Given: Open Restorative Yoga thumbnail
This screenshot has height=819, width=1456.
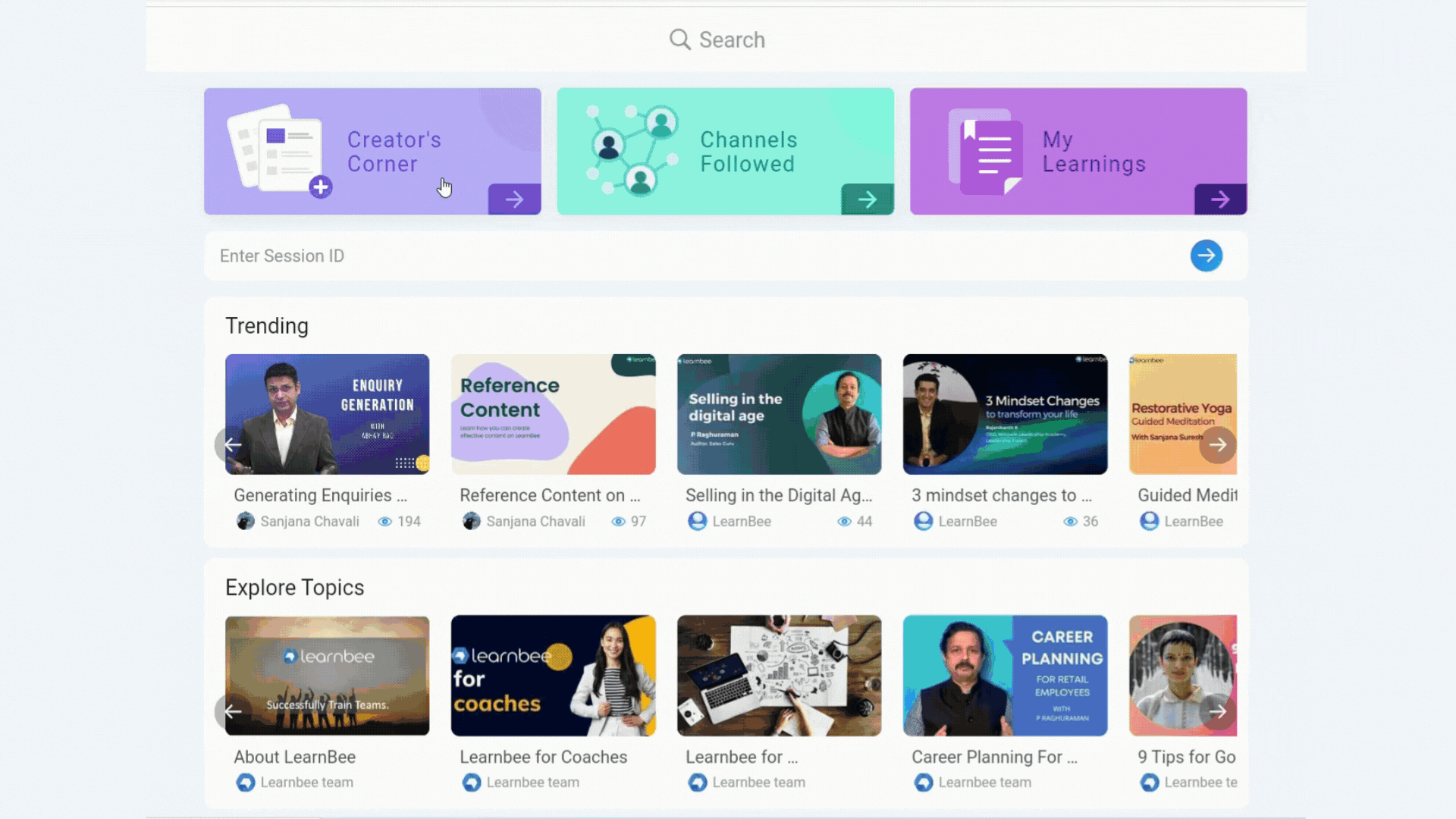Looking at the screenshot, I should (x=1182, y=414).
